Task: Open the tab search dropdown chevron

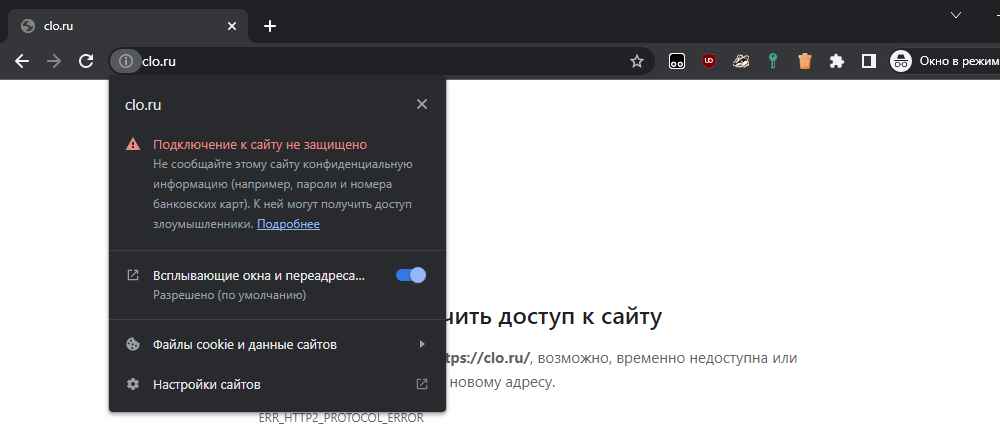Action: click(x=955, y=14)
